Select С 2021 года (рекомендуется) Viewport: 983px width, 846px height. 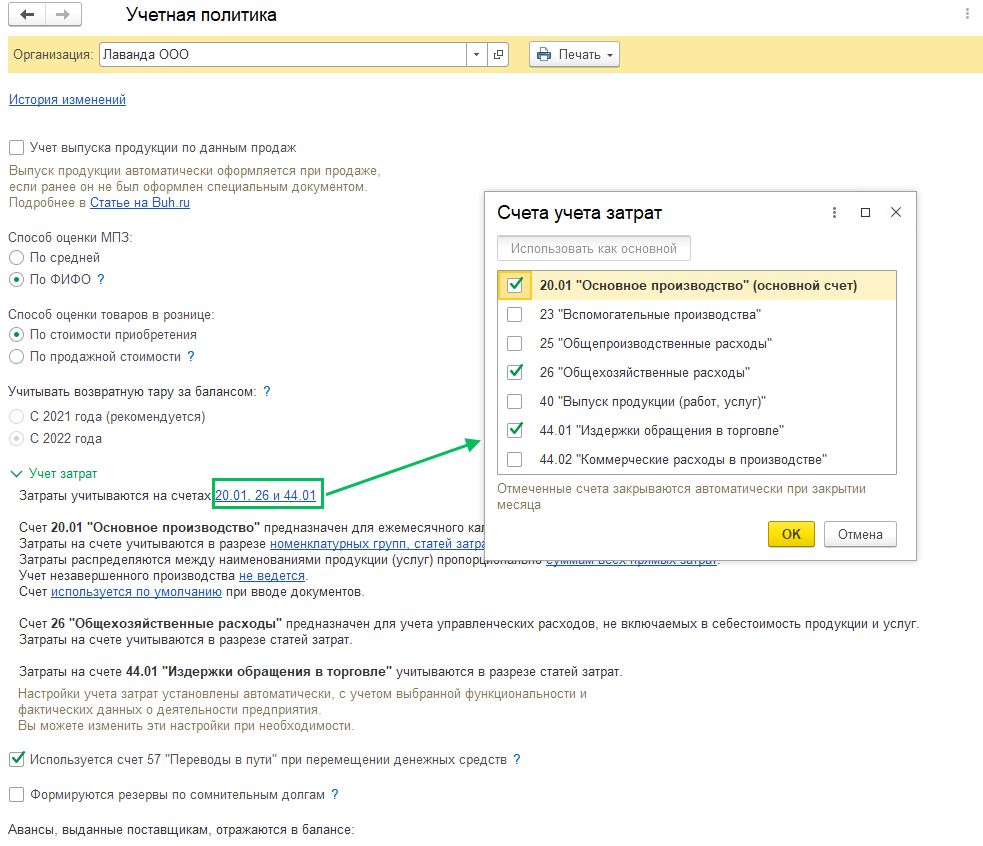click(x=17, y=416)
